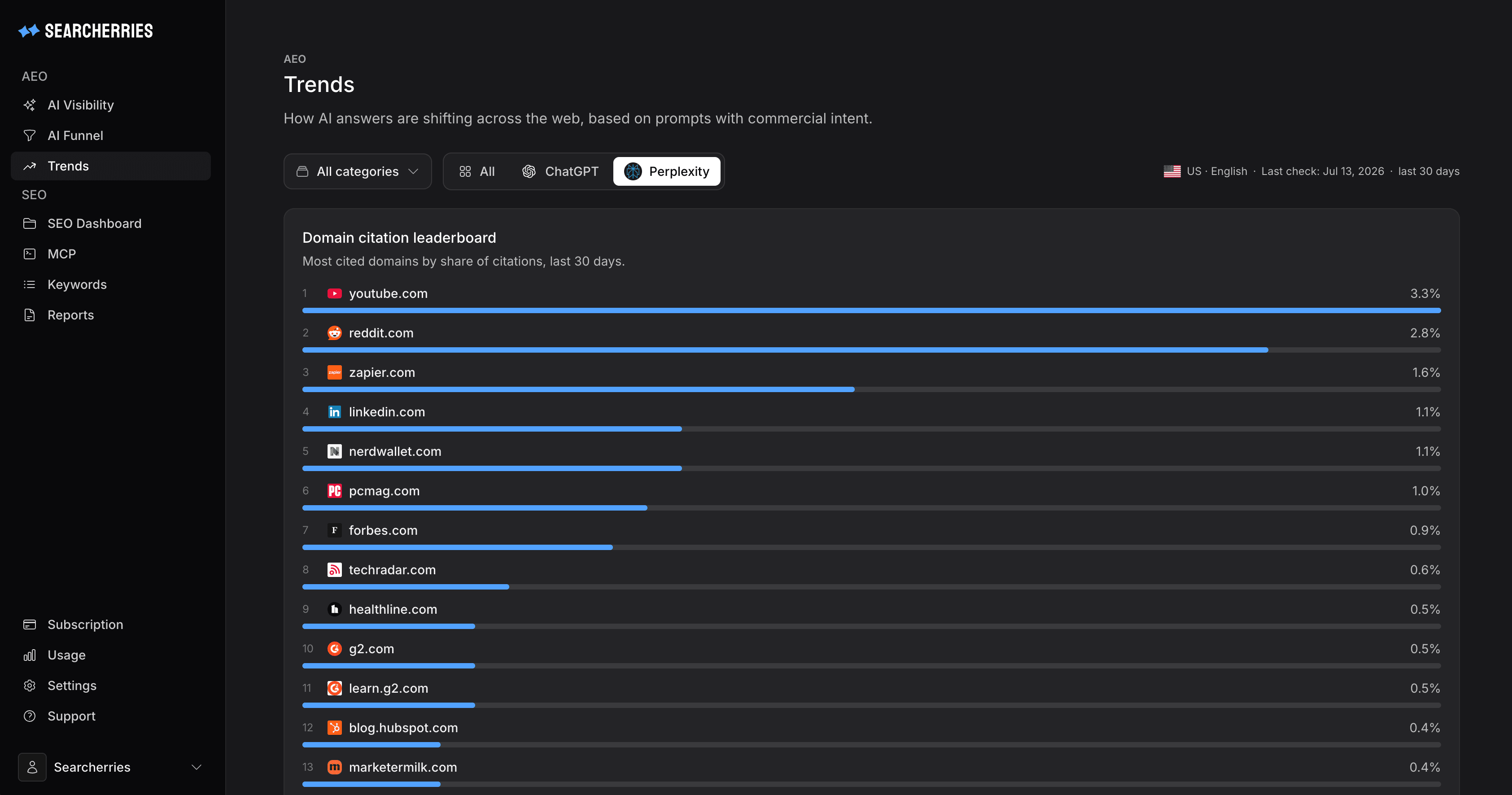Viewport: 1512px width, 795px height.
Task: Click the favicon beside the g2.com domain name
Action: [335, 648]
